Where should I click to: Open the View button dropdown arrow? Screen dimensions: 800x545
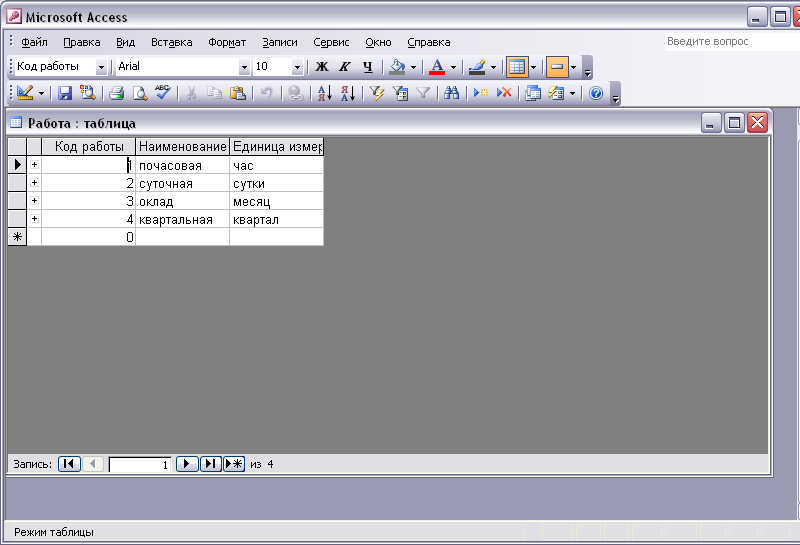point(41,93)
